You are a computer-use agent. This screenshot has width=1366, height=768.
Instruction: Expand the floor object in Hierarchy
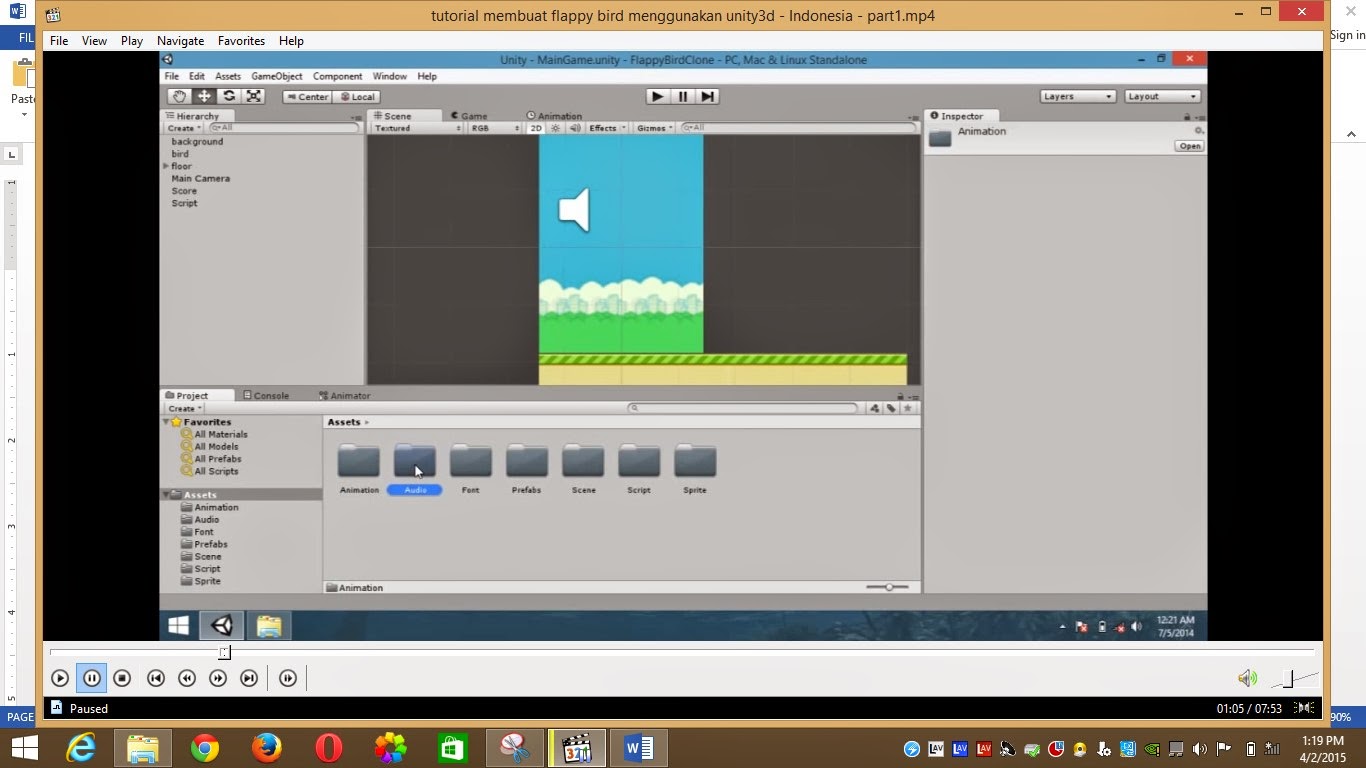[166, 166]
